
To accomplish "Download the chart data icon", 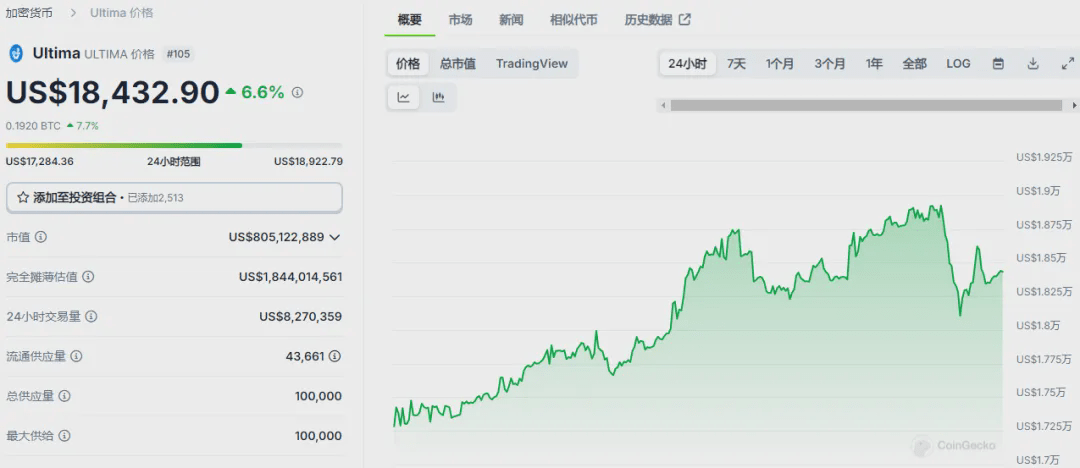I will (x=1032, y=63).
